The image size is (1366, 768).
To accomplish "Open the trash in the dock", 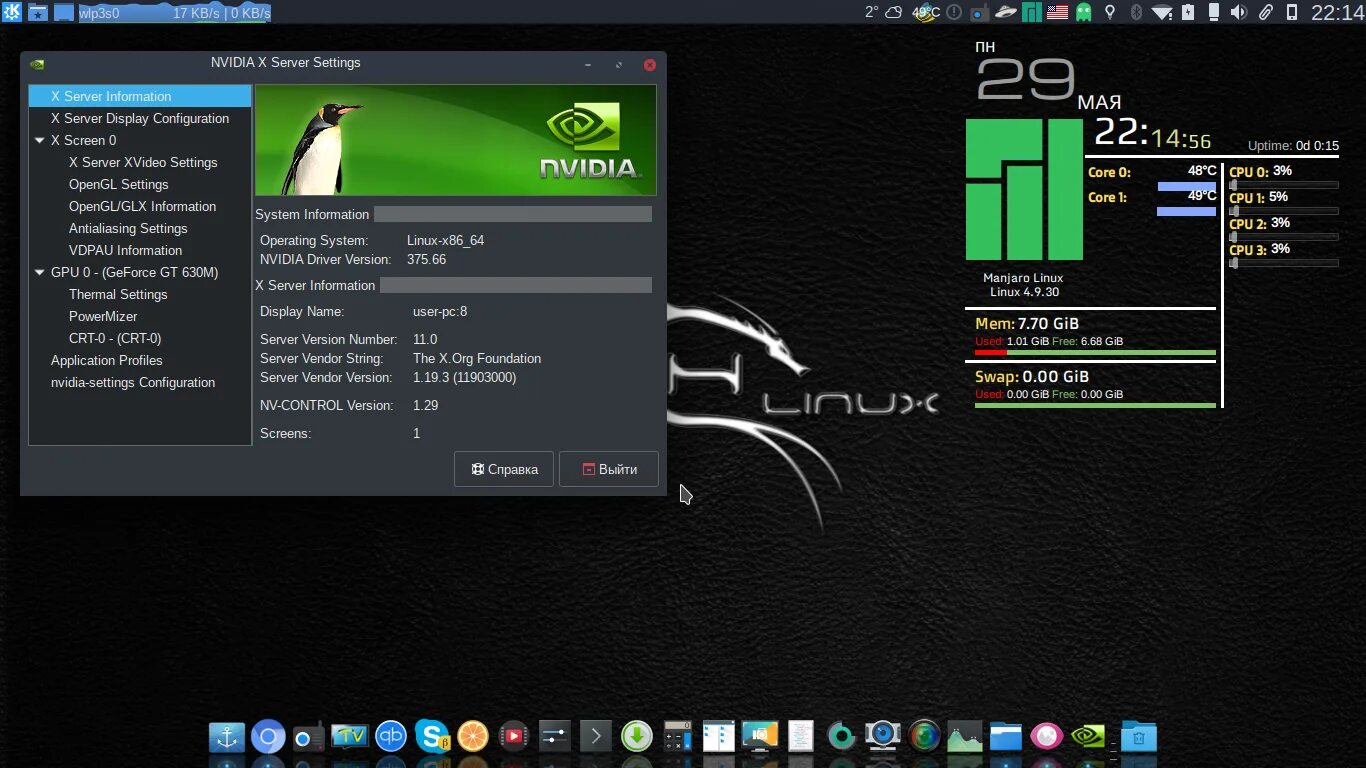I will pos(1138,738).
